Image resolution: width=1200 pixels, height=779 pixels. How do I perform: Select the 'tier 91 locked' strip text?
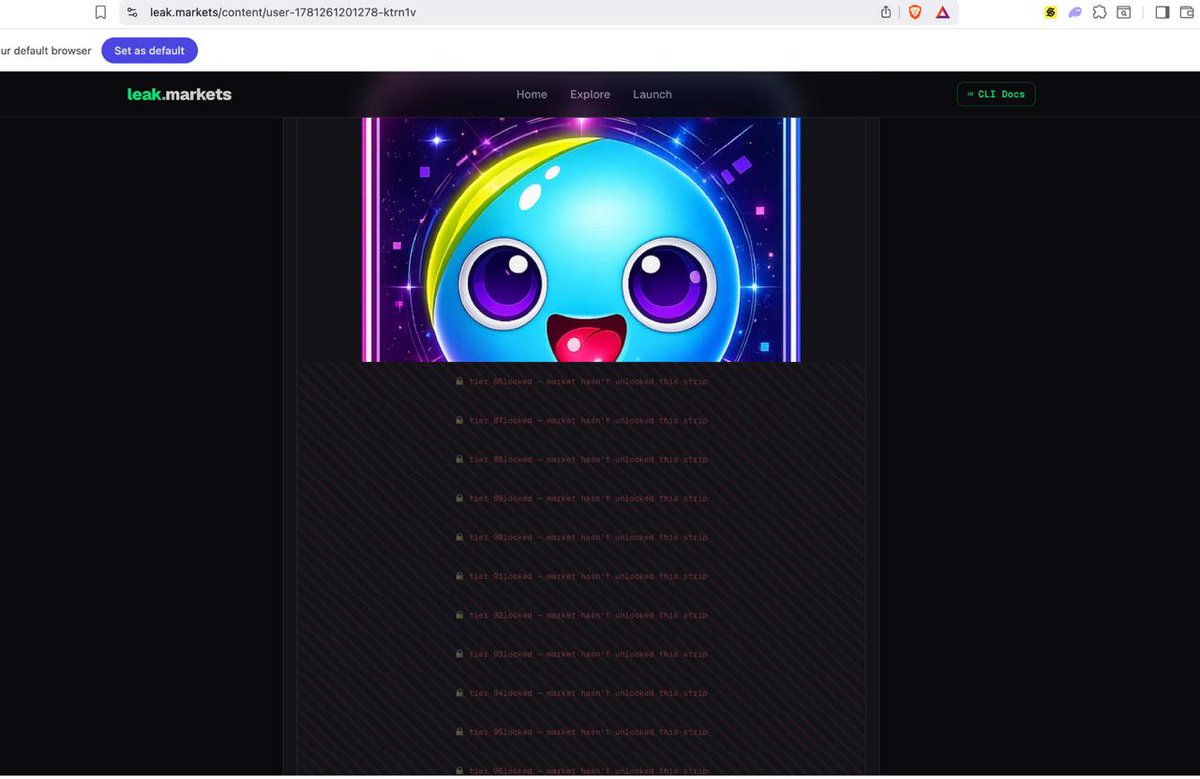tap(588, 576)
